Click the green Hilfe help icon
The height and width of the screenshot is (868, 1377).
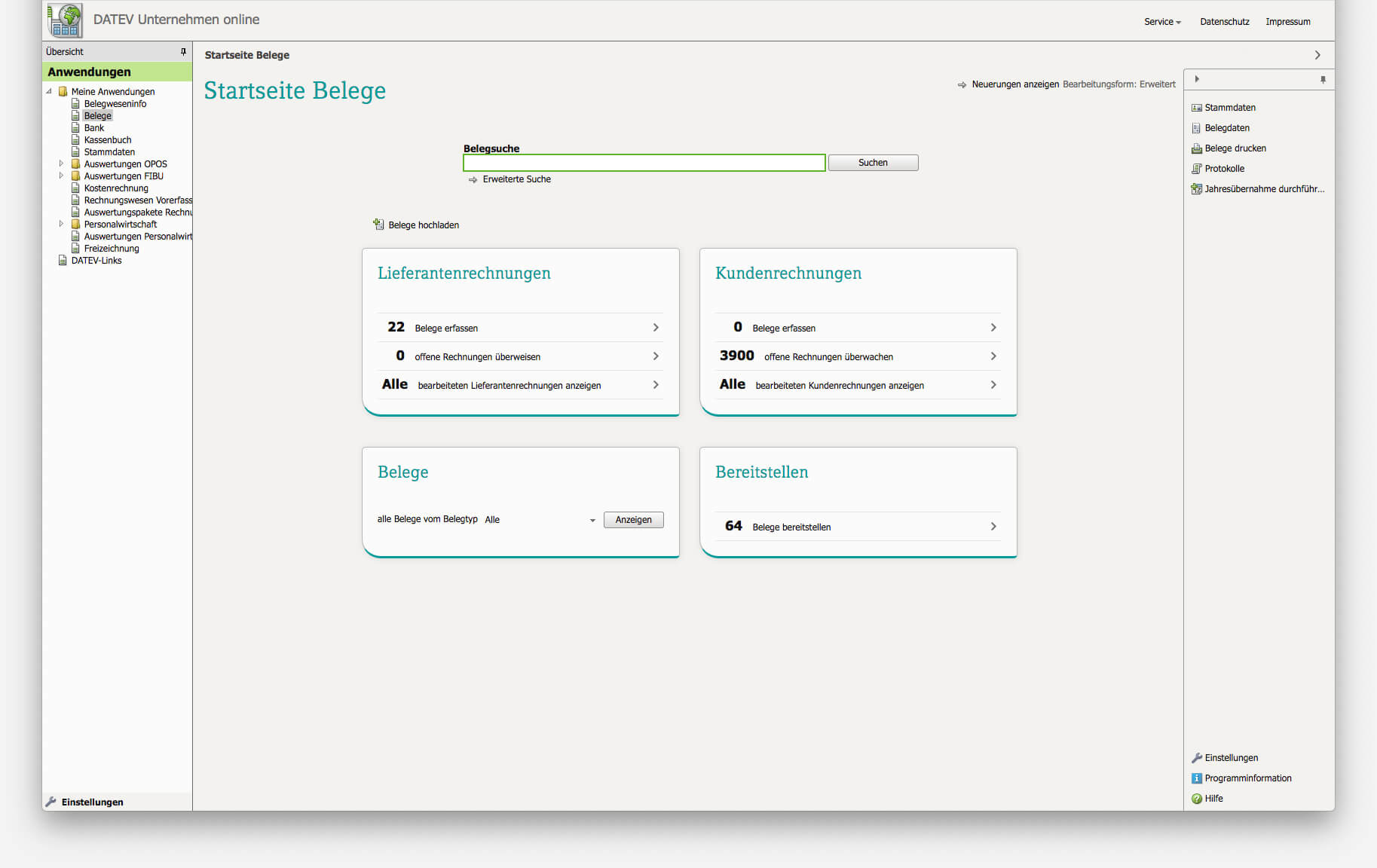pos(1196,799)
